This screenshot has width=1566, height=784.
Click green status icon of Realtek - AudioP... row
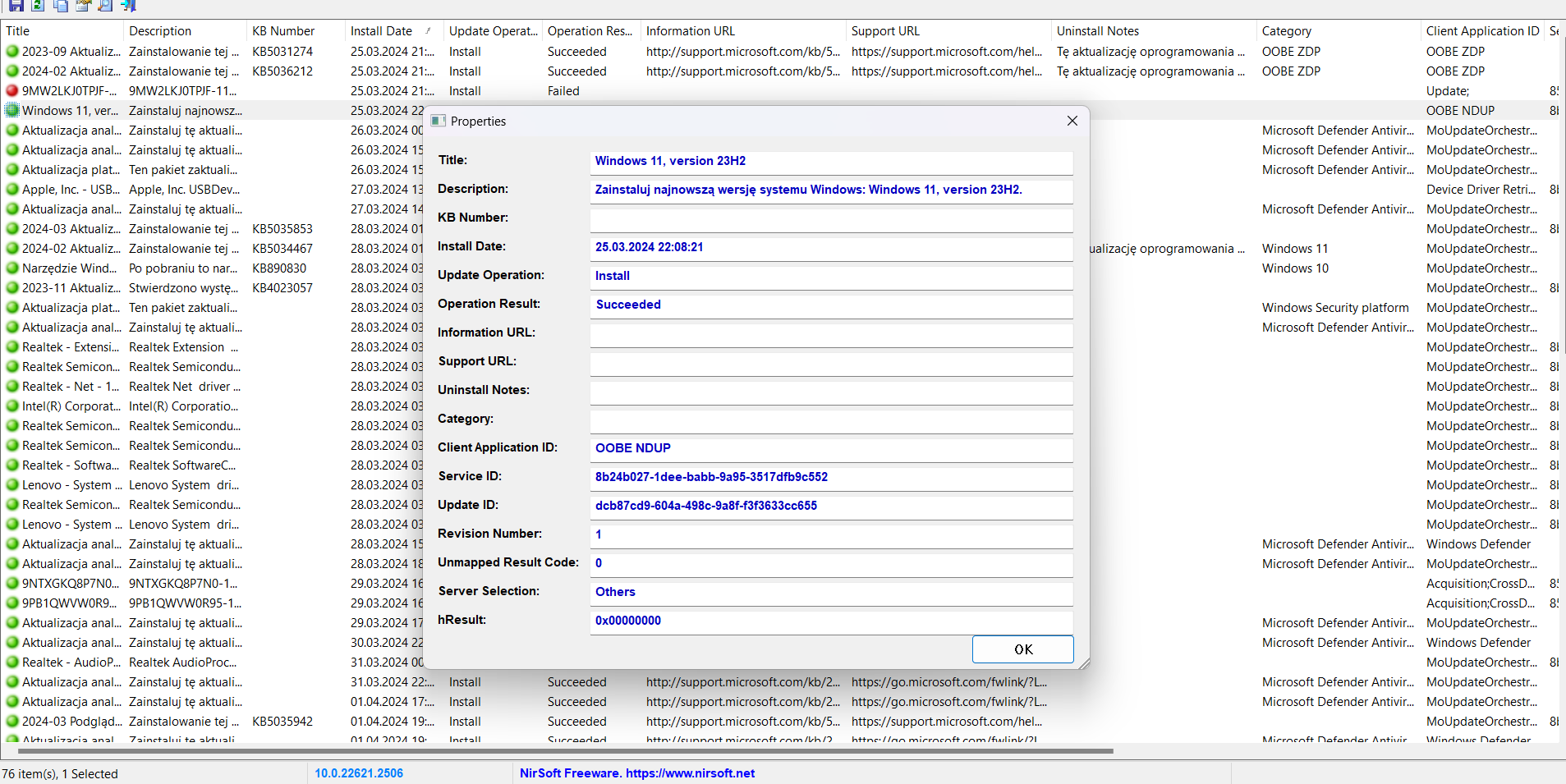click(12, 662)
